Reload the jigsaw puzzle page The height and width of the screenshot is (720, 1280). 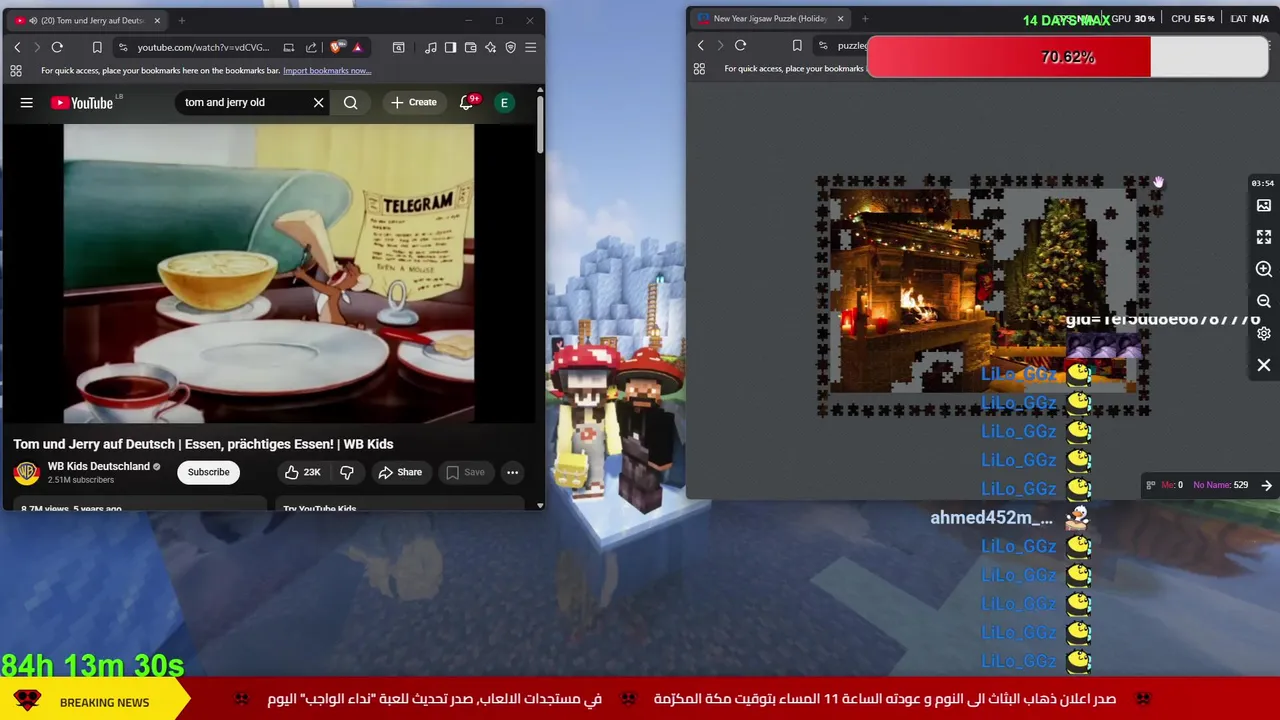coord(740,45)
